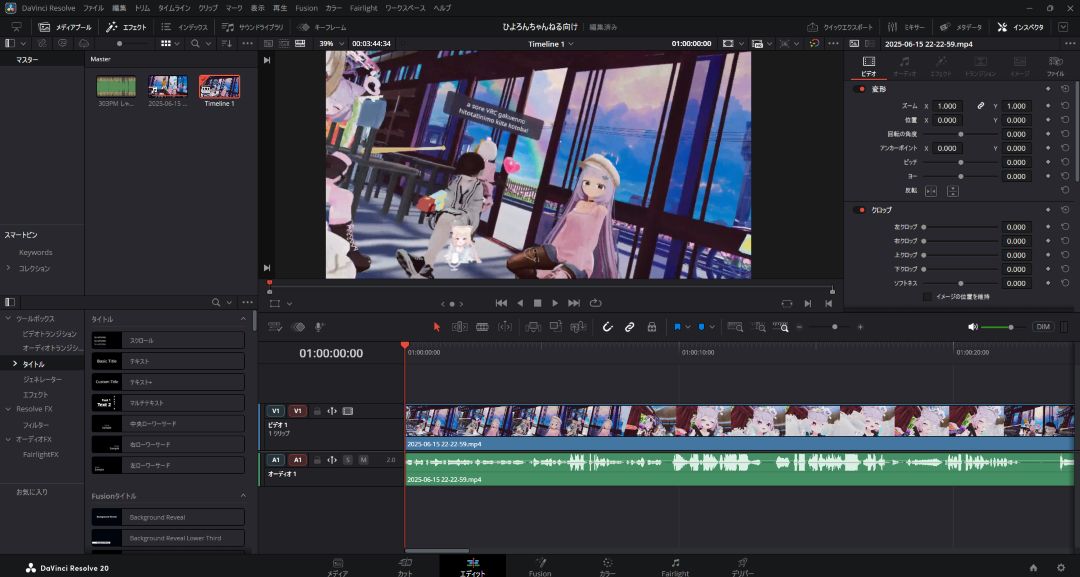1080x577 pixels.
Task: Toggle the クロップ (Crop) enable switch
Action: pos(859,210)
